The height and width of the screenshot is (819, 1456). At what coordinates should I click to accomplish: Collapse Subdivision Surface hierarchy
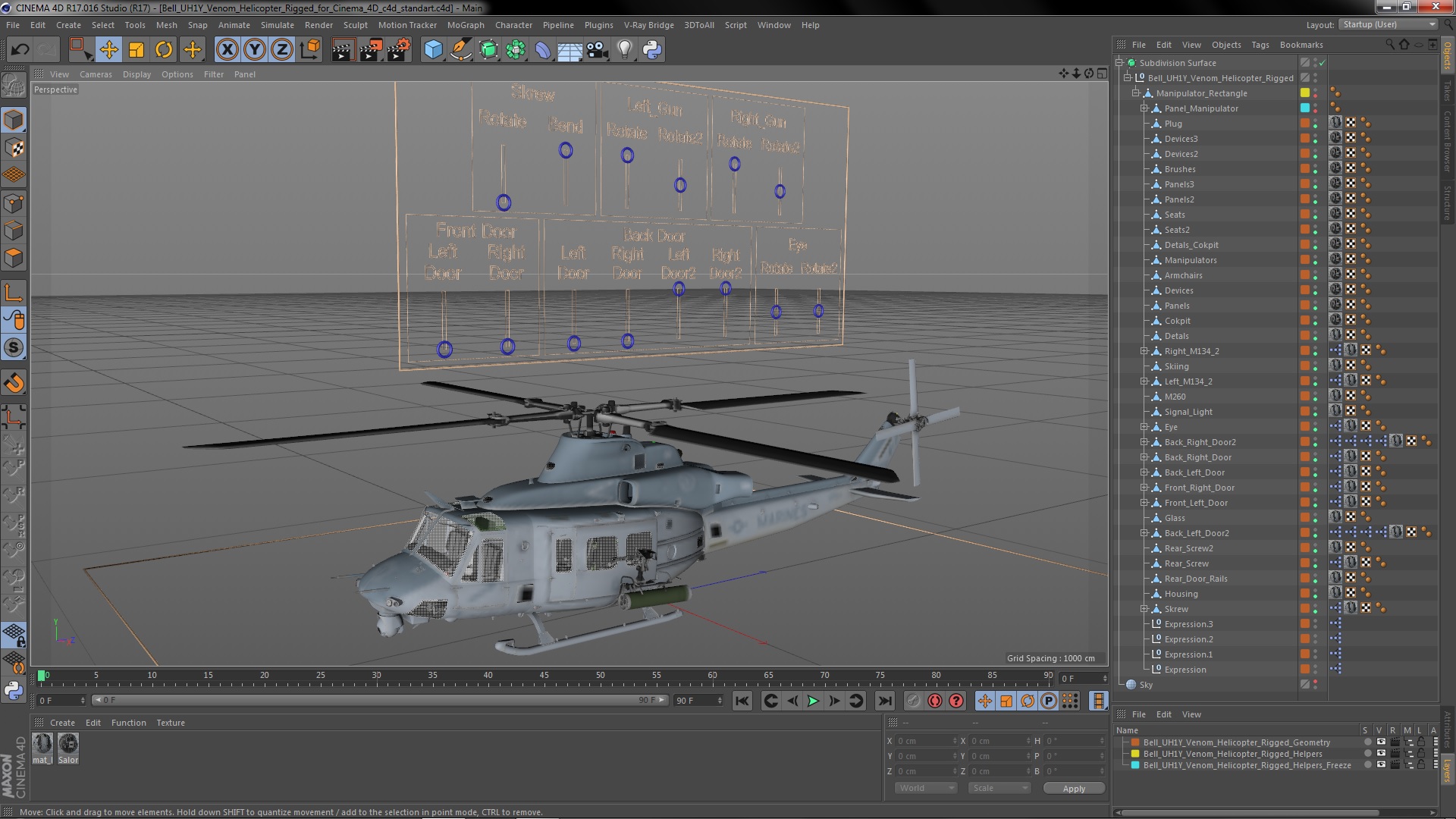coord(1119,63)
